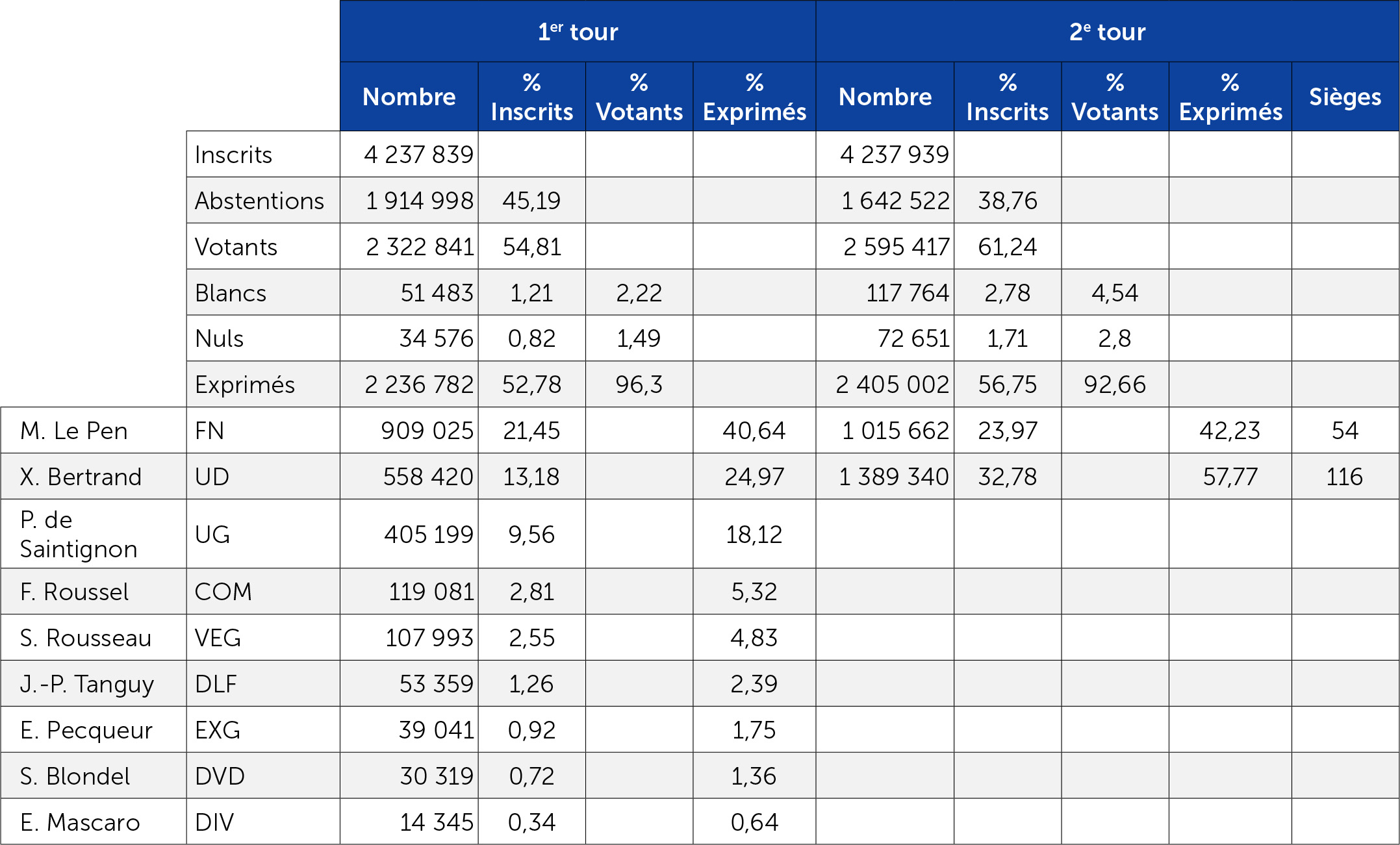The height and width of the screenshot is (845, 1400).
Task: Click the Votants row label
Action: tap(263, 246)
